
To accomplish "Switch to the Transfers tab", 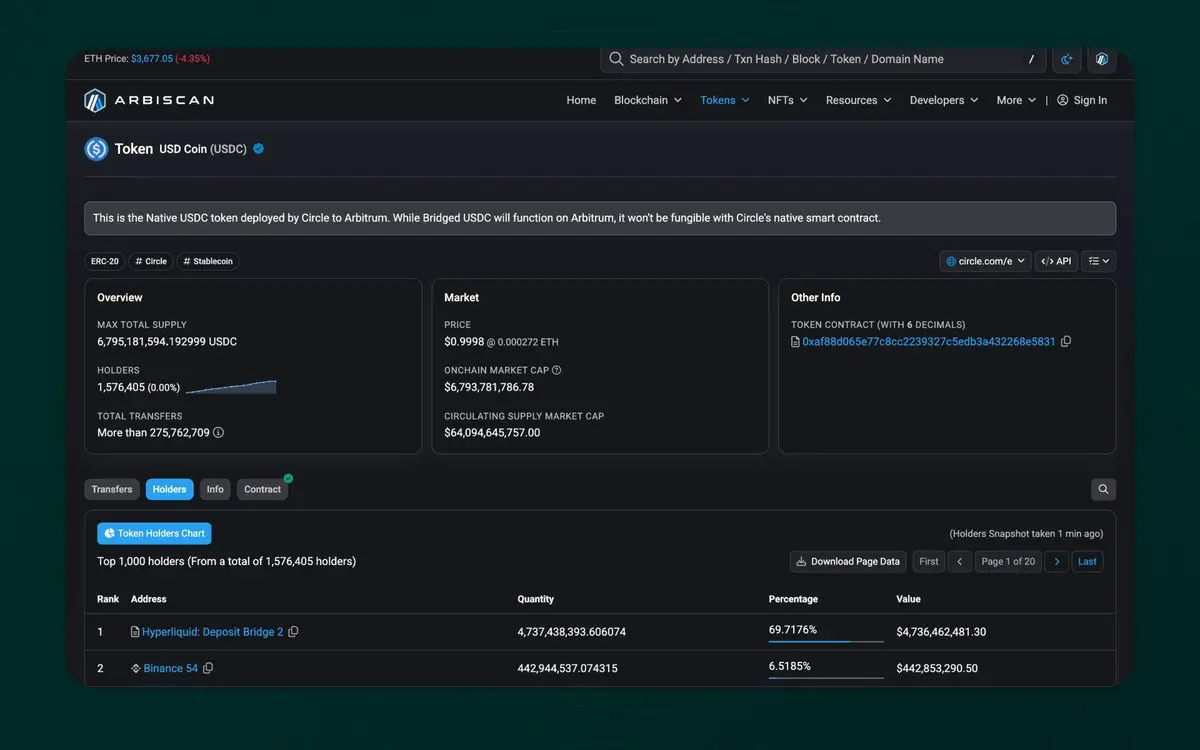I will 112,489.
